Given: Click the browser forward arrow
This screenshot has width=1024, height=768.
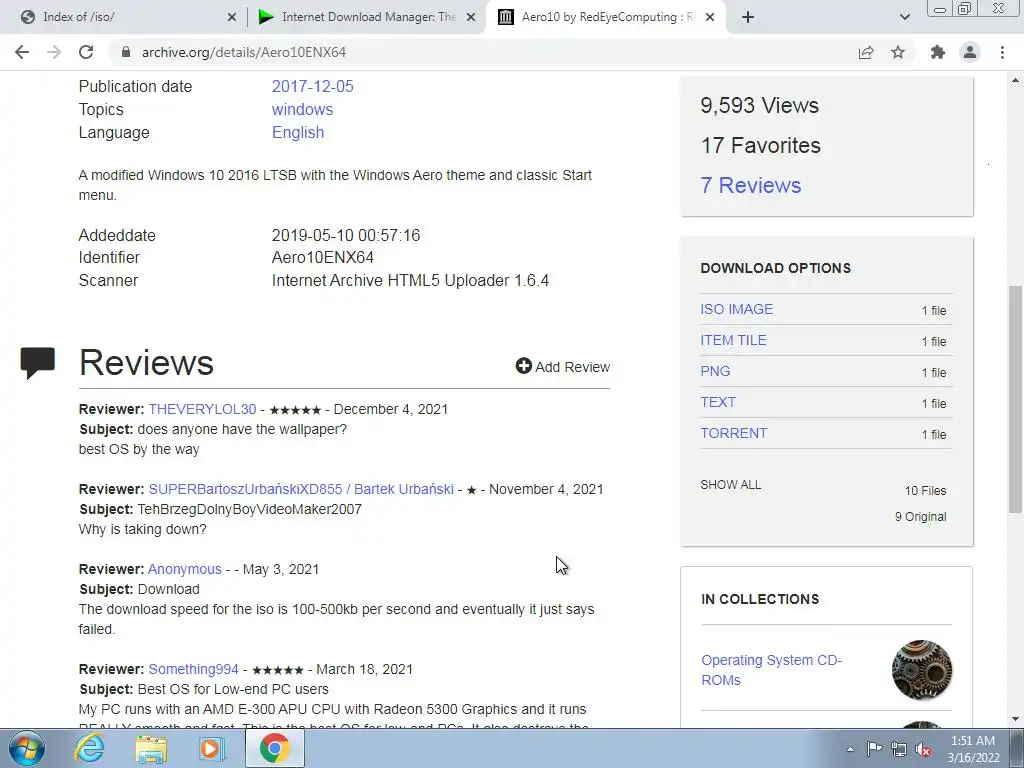Looking at the screenshot, I should tap(54, 52).
